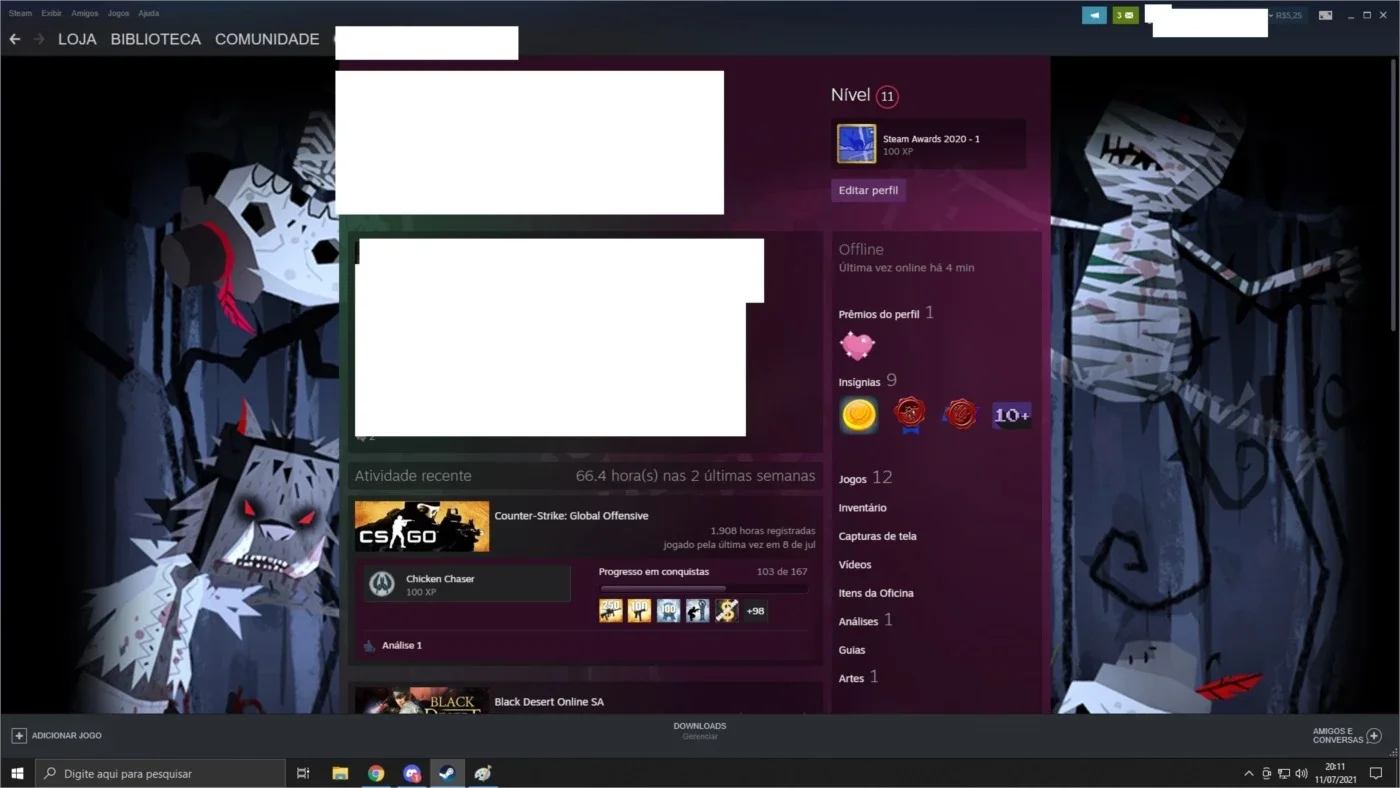
Task: Open Discord from the taskbar
Action: (412, 773)
